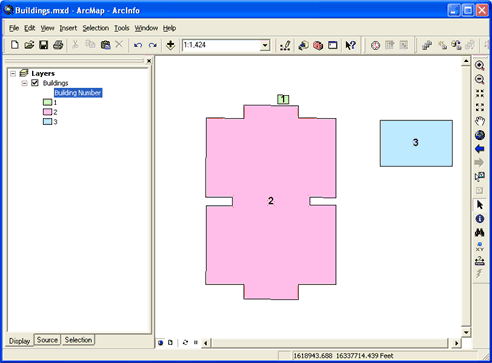The width and height of the screenshot is (492, 363).
Task: Select the Building Number heading
Action: (78, 93)
